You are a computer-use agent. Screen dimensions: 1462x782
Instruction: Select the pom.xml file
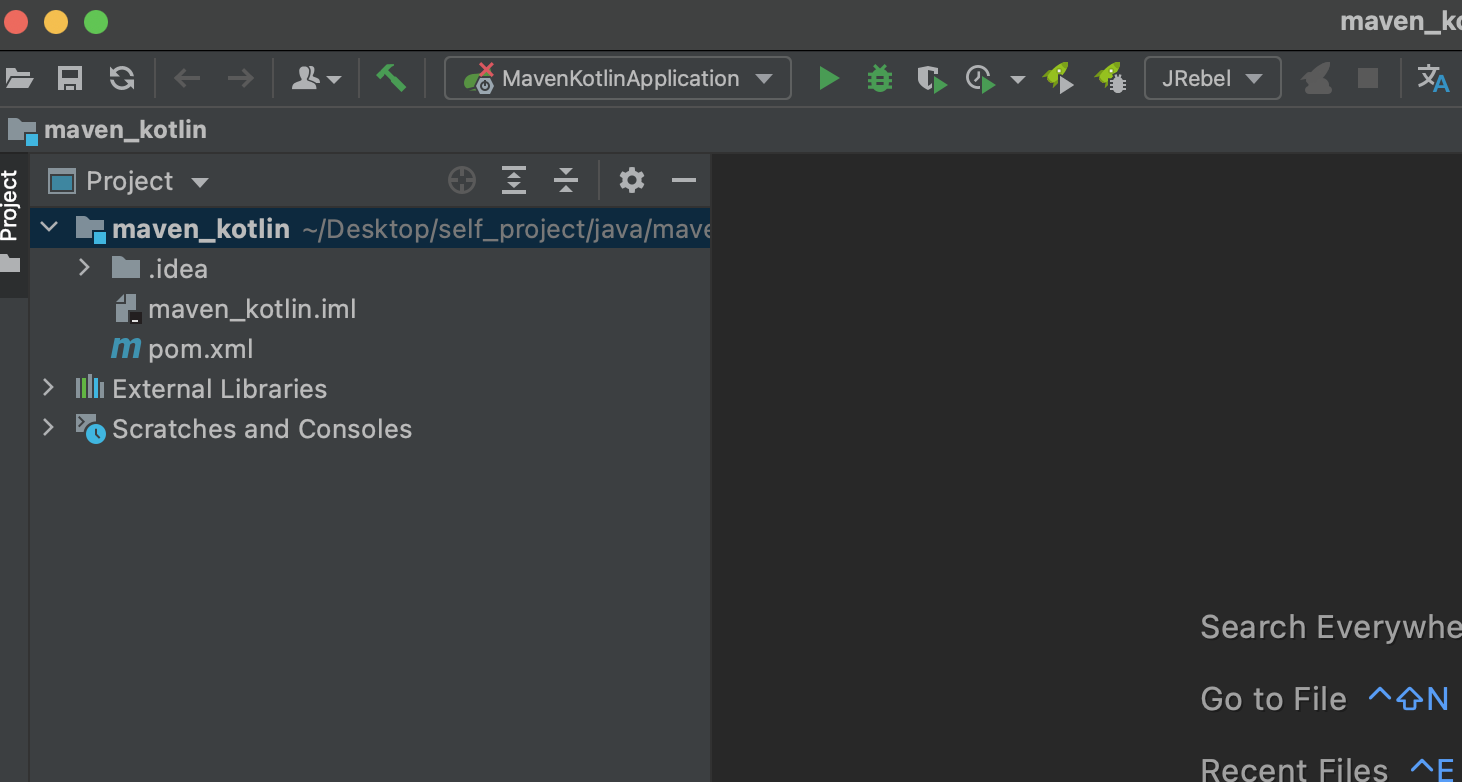pyautogui.click(x=183, y=349)
